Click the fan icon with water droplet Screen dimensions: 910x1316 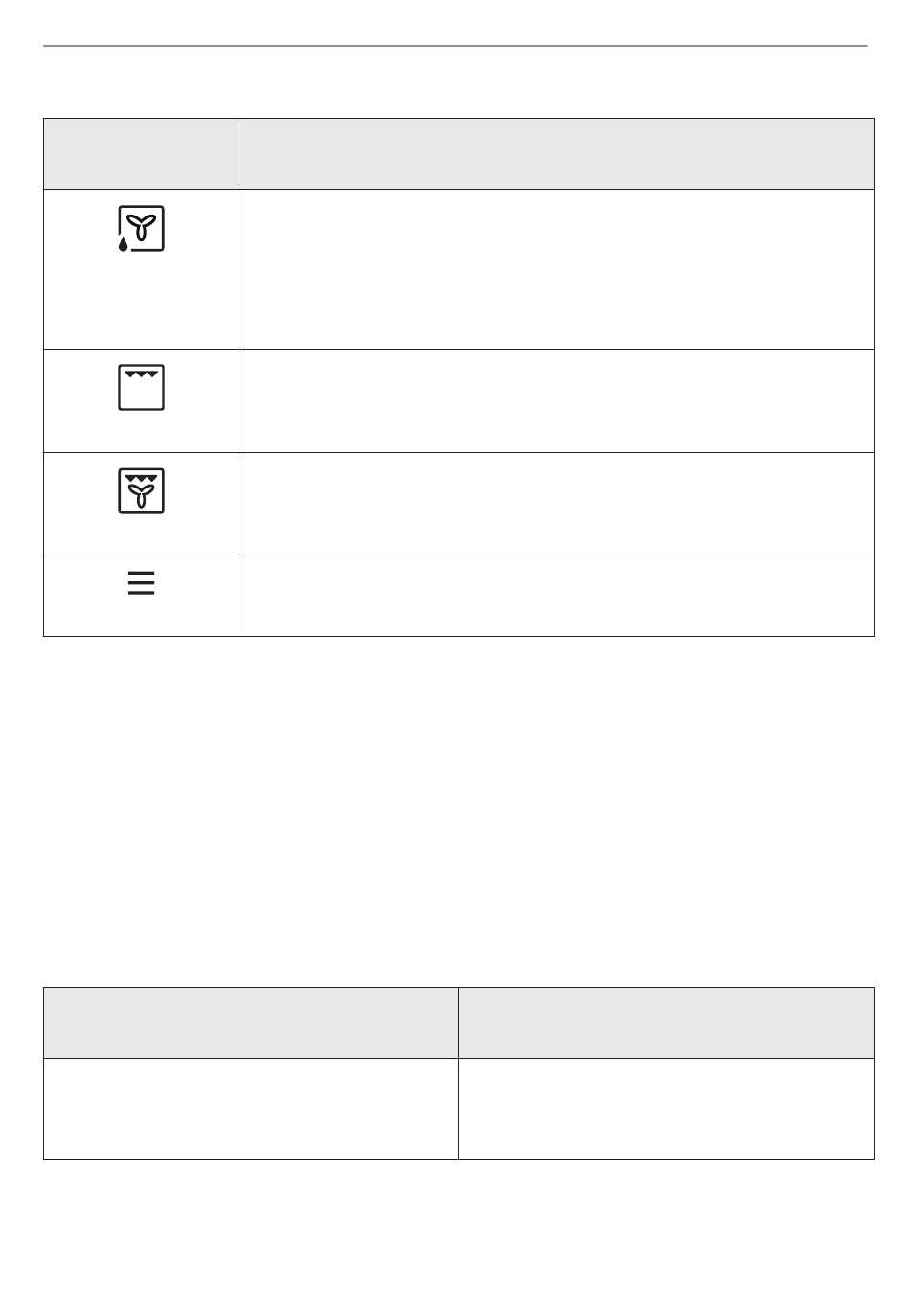142,228
